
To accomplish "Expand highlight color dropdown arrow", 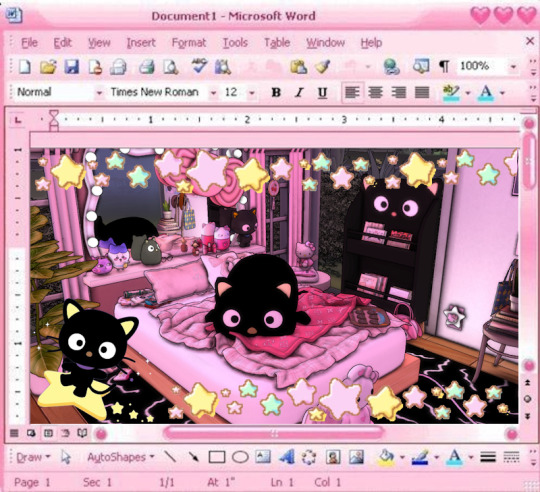I will pos(468,93).
